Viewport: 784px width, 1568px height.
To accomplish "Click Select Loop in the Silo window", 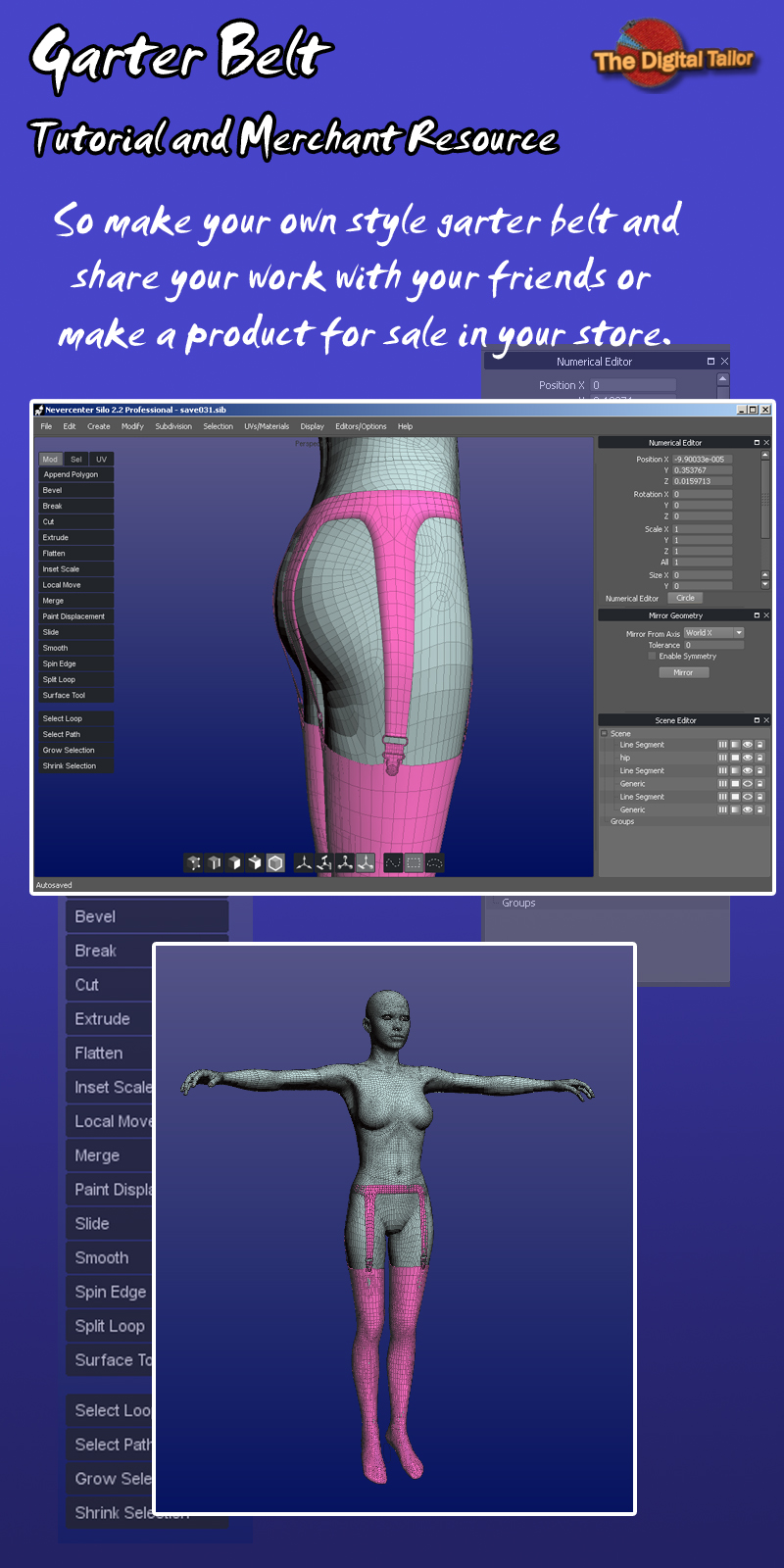I will (76, 718).
